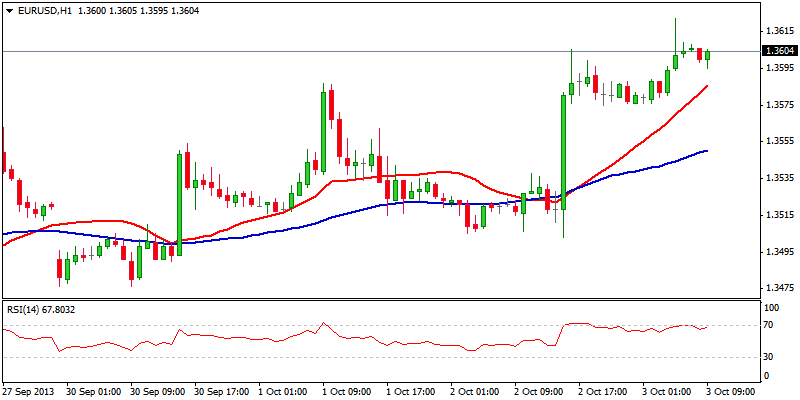Click the chart menu triangle beside EURUSD,H1
This screenshot has height=400, width=800.
pos(9,11)
